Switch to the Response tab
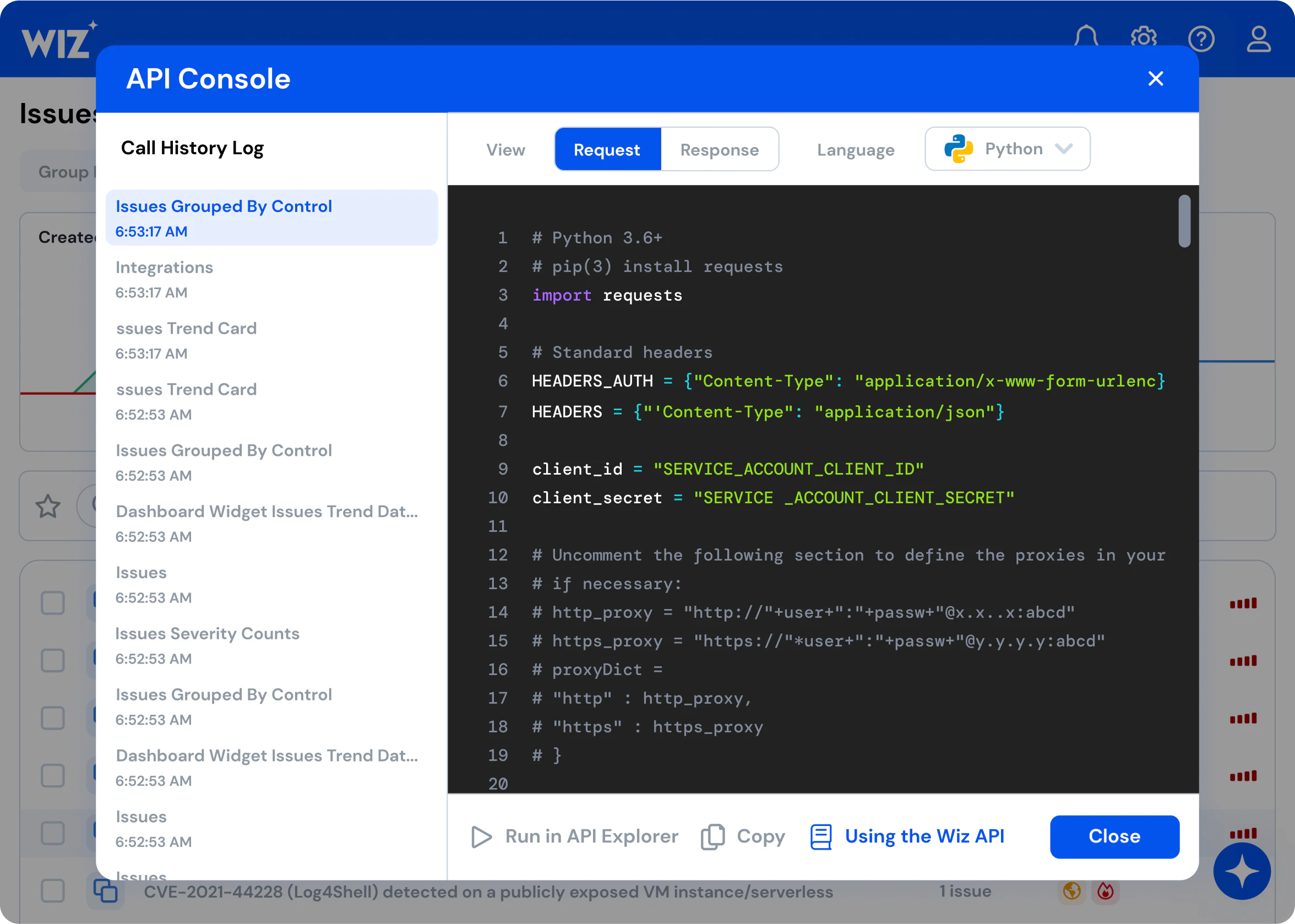 (x=719, y=149)
